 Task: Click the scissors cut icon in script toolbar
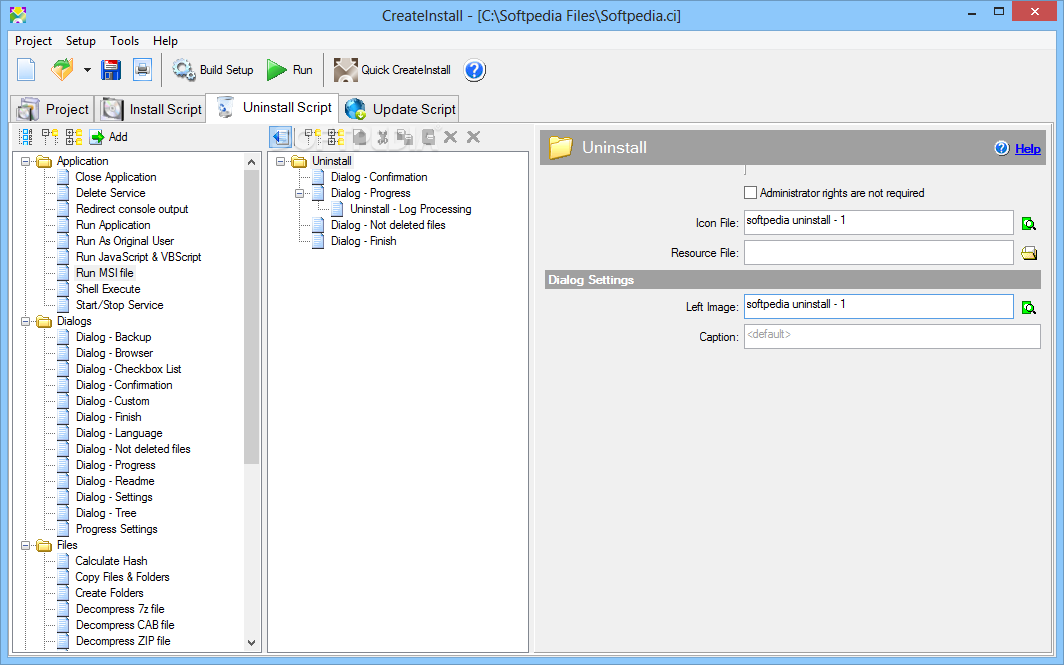pos(383,137)
